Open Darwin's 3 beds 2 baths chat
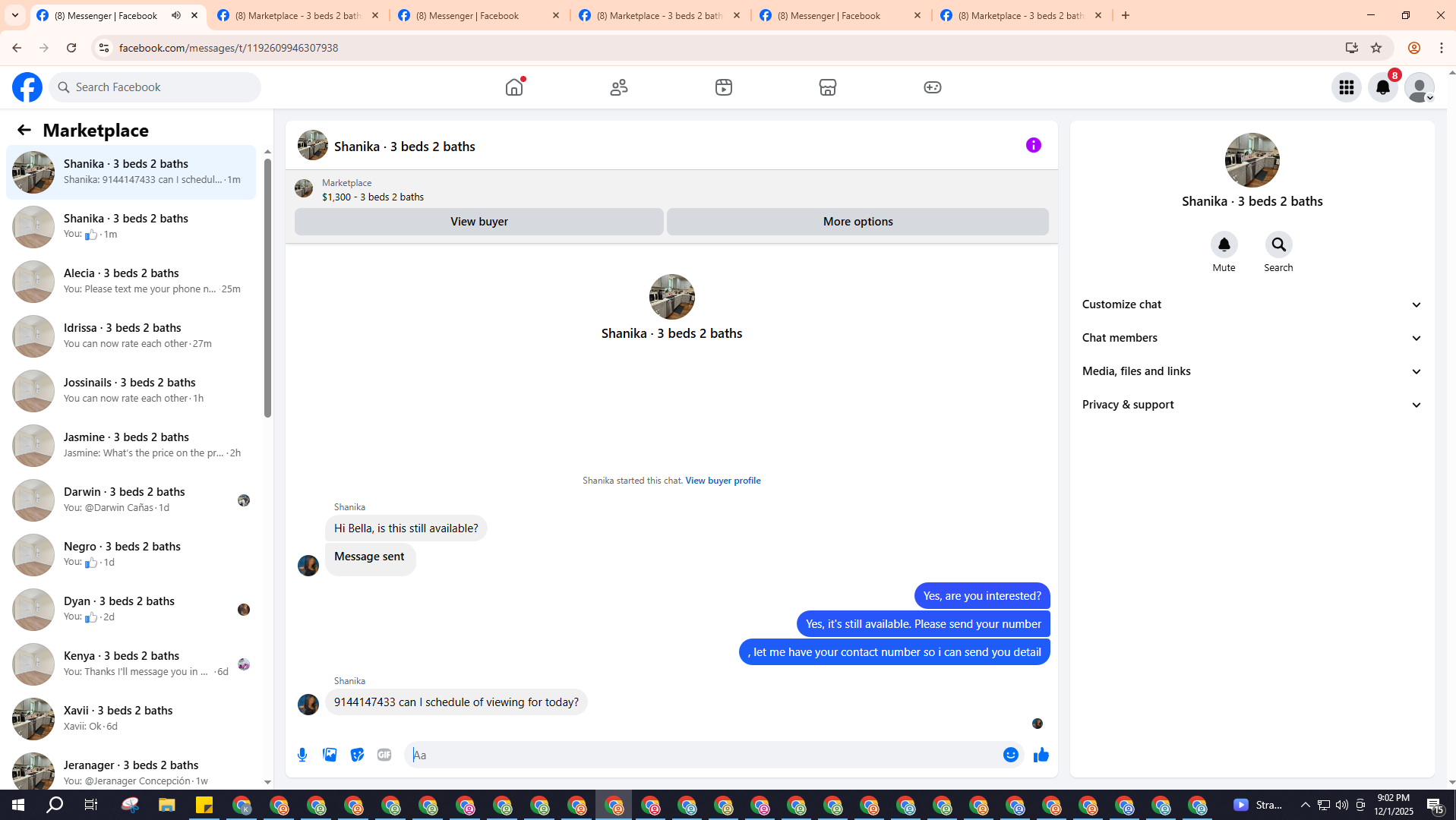The image size is (1456, 820). coord(131,500)
